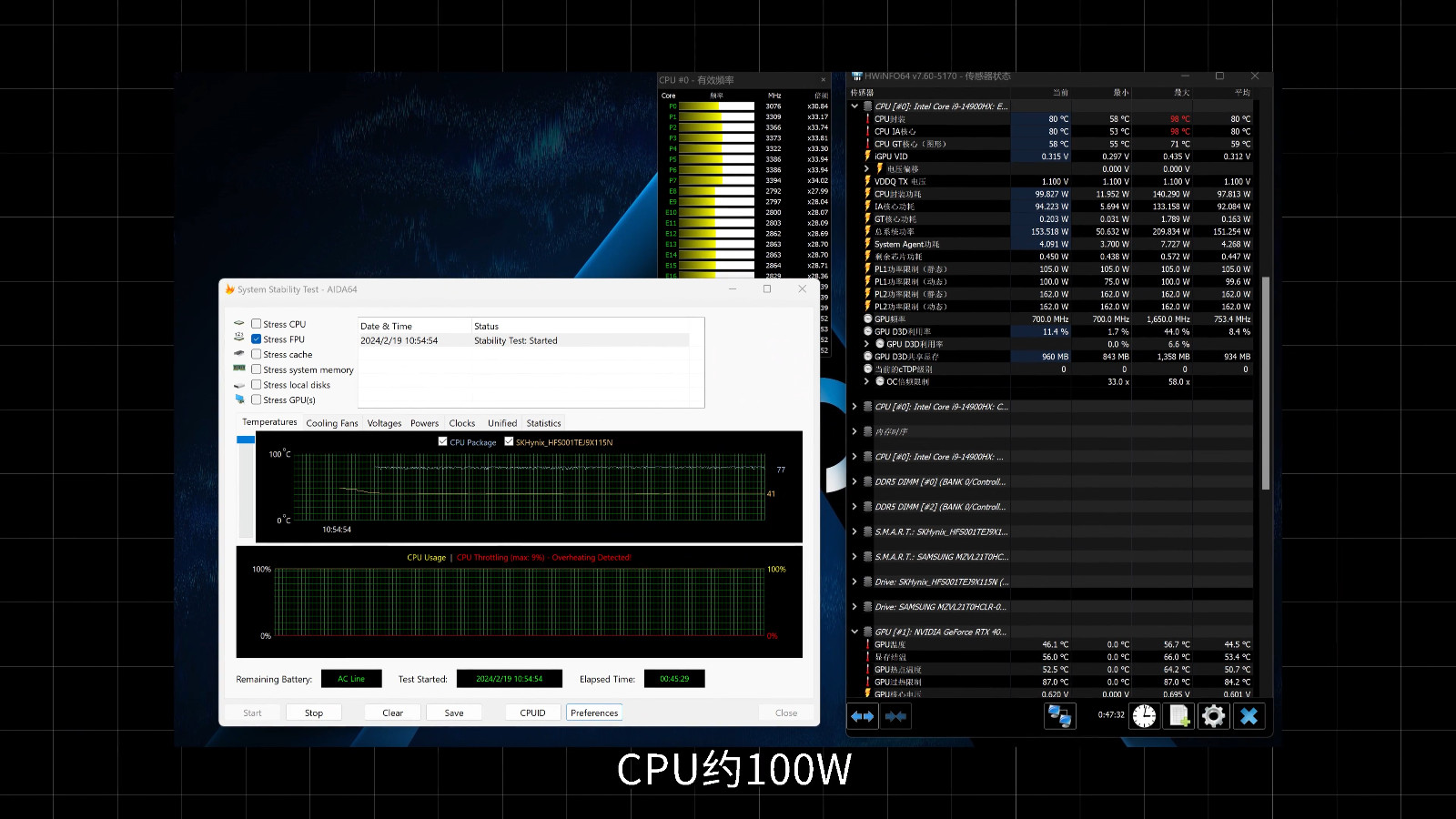The image size is (1456, 819).
Task: Click chip icon of GPU [#1] NVIDIA GeForce group
Action: point(867,632)
